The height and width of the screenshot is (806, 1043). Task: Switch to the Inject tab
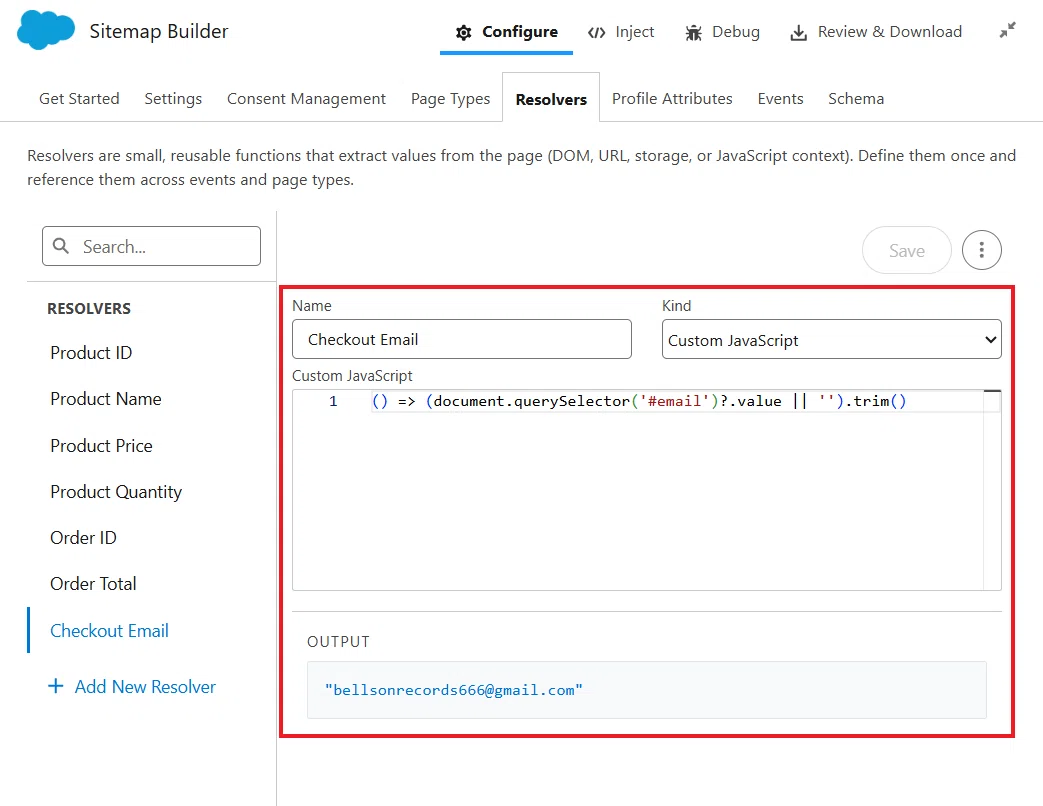click(x=621, y=32)
